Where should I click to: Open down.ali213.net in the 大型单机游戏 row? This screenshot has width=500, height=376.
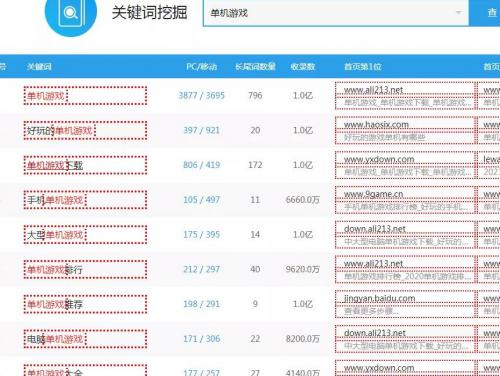(375, 229)
